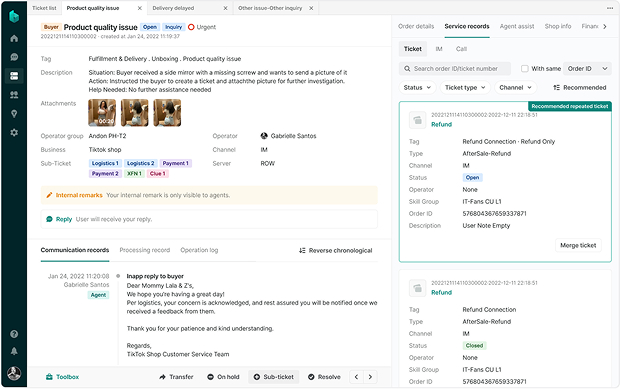Open the second attachment thumbnail
This screenshot has height=389, width=620.
[134, 113]
